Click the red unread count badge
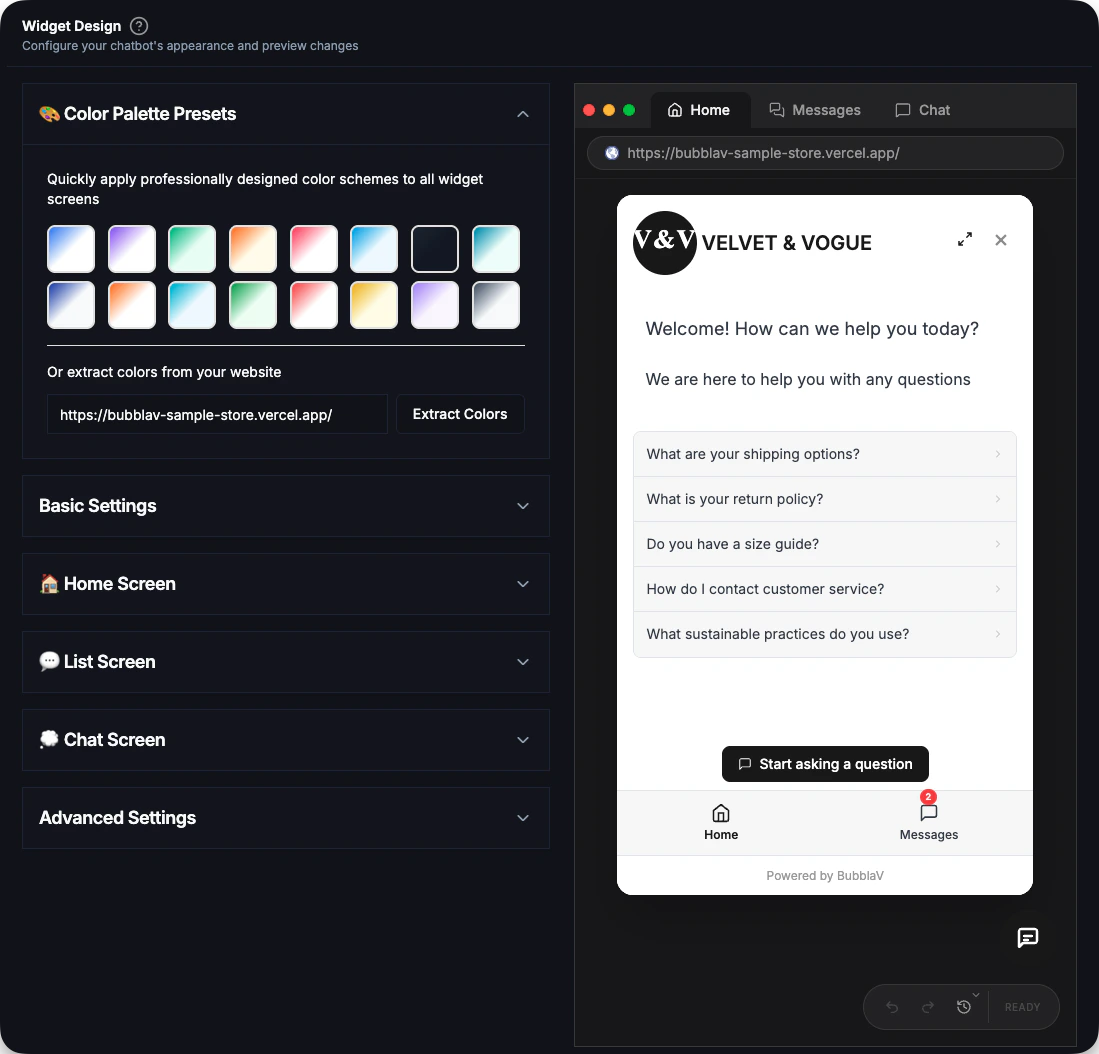Viewport: 1099px width, 1054px height. click(929, 797)
